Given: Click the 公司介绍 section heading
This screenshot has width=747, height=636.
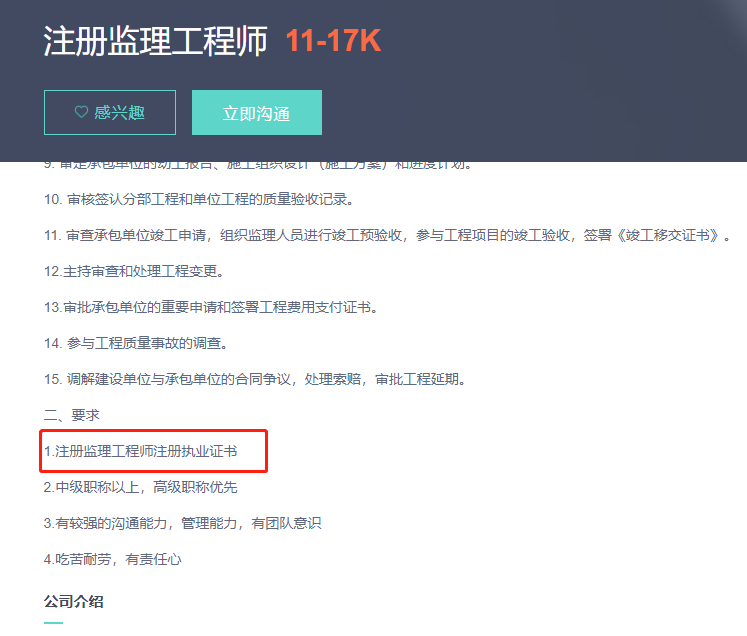Looking at the screenshot, I should tap(73, 601).
